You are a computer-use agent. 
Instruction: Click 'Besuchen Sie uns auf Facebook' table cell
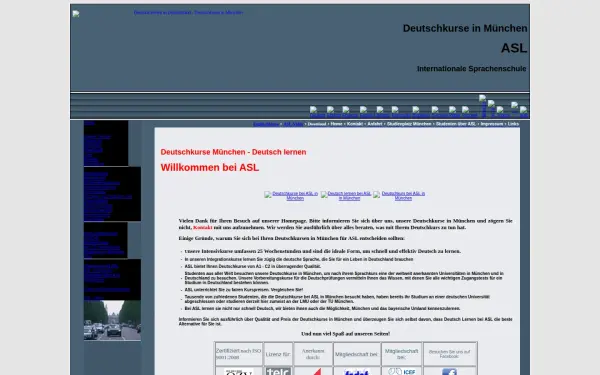click(449, 354)
